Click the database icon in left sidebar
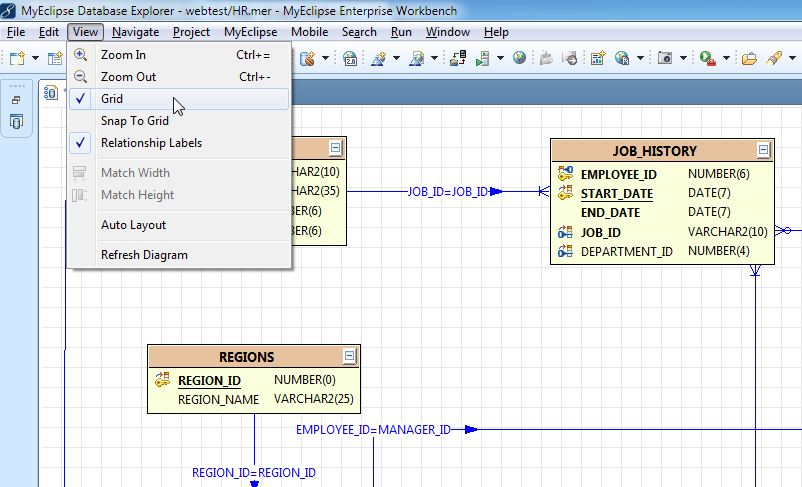The image size is (802, 487). [x=17, y=123]
